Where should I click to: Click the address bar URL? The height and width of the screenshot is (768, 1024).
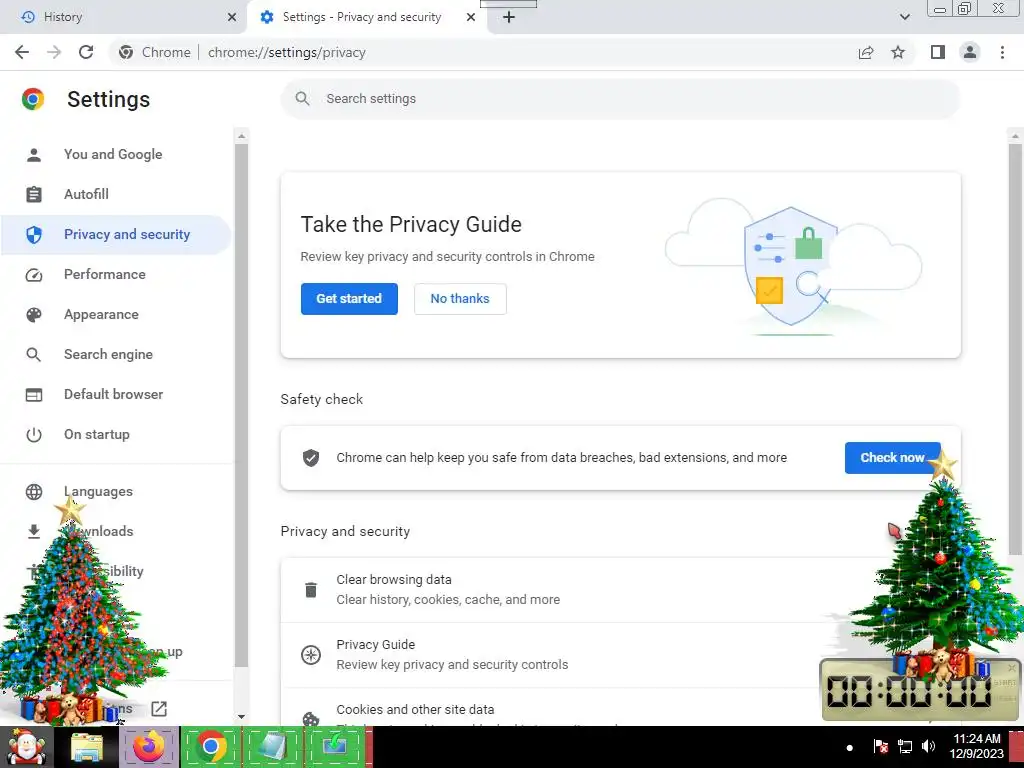(x=287, y=52)
